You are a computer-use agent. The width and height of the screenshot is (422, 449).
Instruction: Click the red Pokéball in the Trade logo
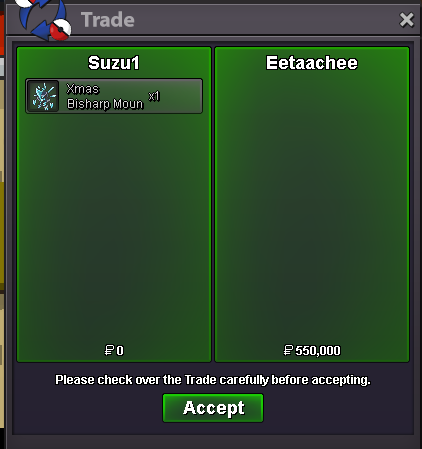[61, 30]
